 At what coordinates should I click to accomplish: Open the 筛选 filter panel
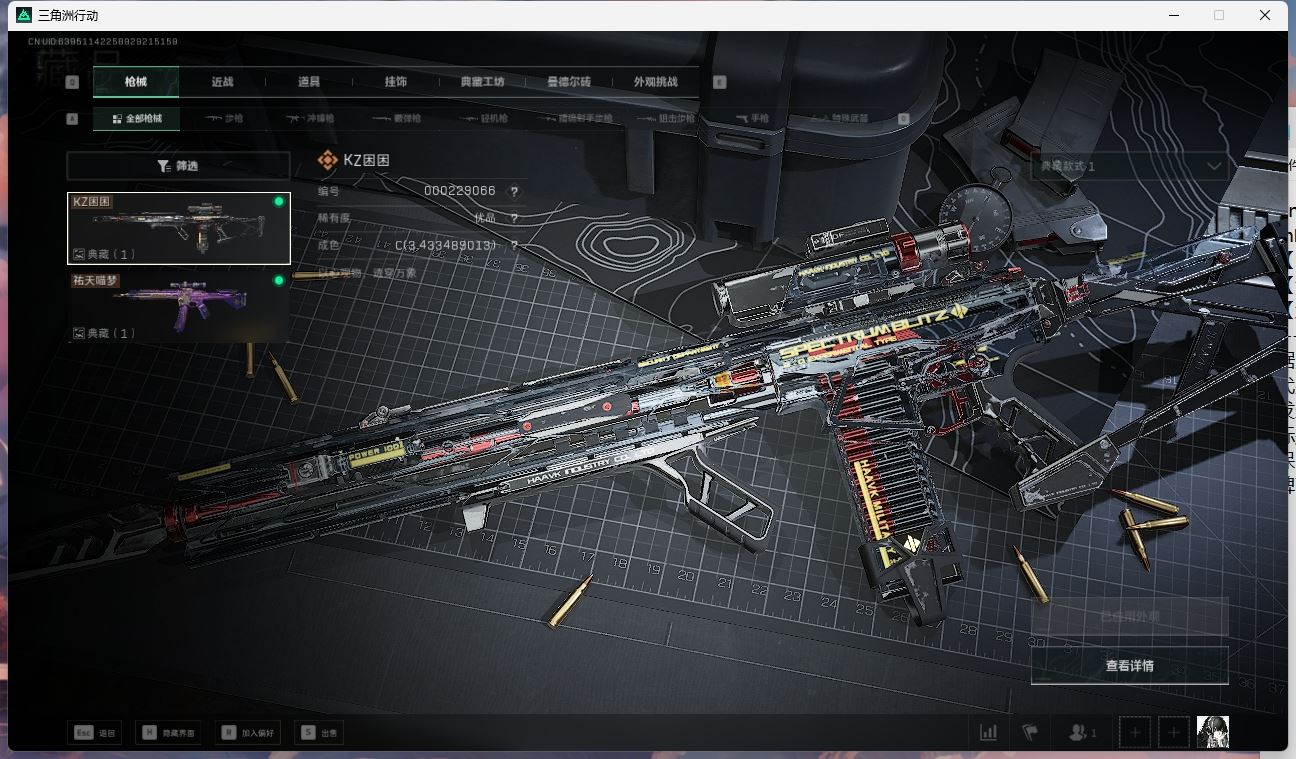point(178,166)
